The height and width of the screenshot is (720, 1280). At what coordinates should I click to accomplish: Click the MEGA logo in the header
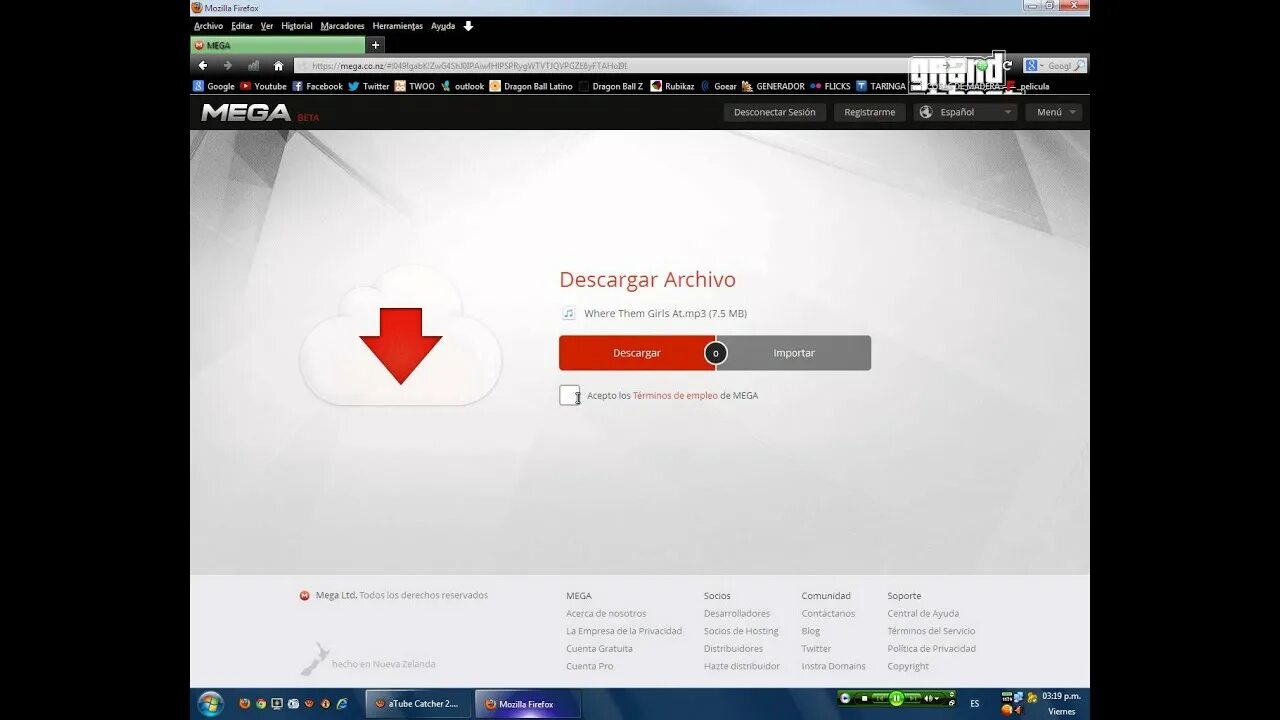click(246, 112)
